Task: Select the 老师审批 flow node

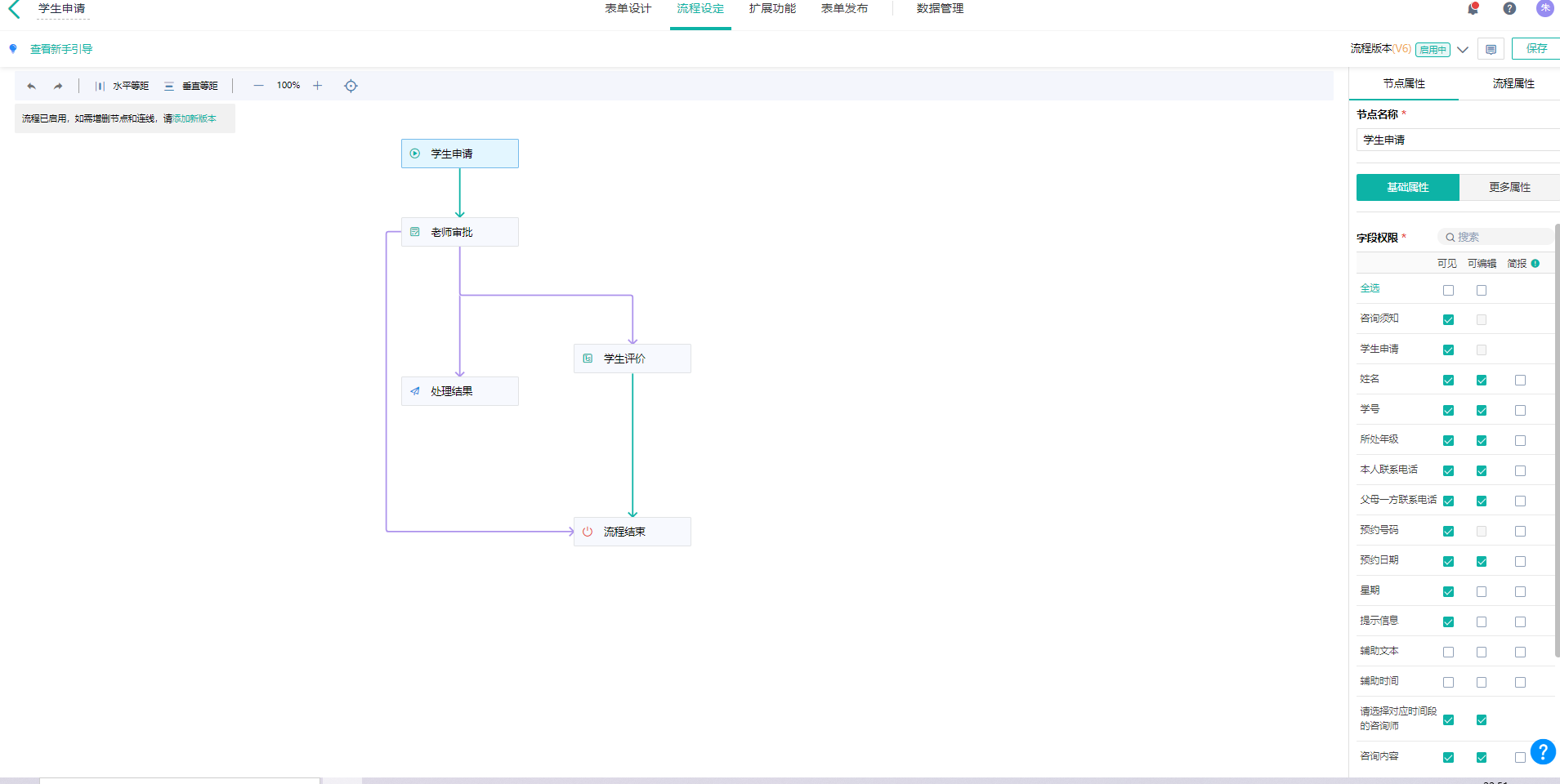Action: click(x=459, y=232)
